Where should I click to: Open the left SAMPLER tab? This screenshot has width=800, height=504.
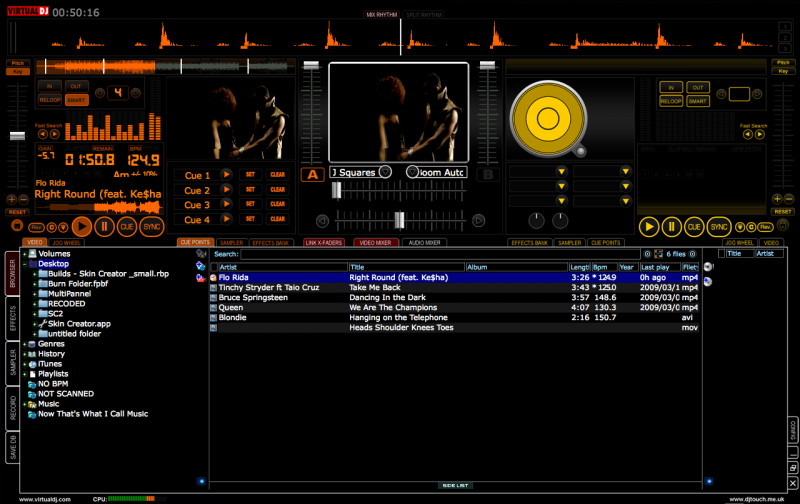[x=232, y=243]
